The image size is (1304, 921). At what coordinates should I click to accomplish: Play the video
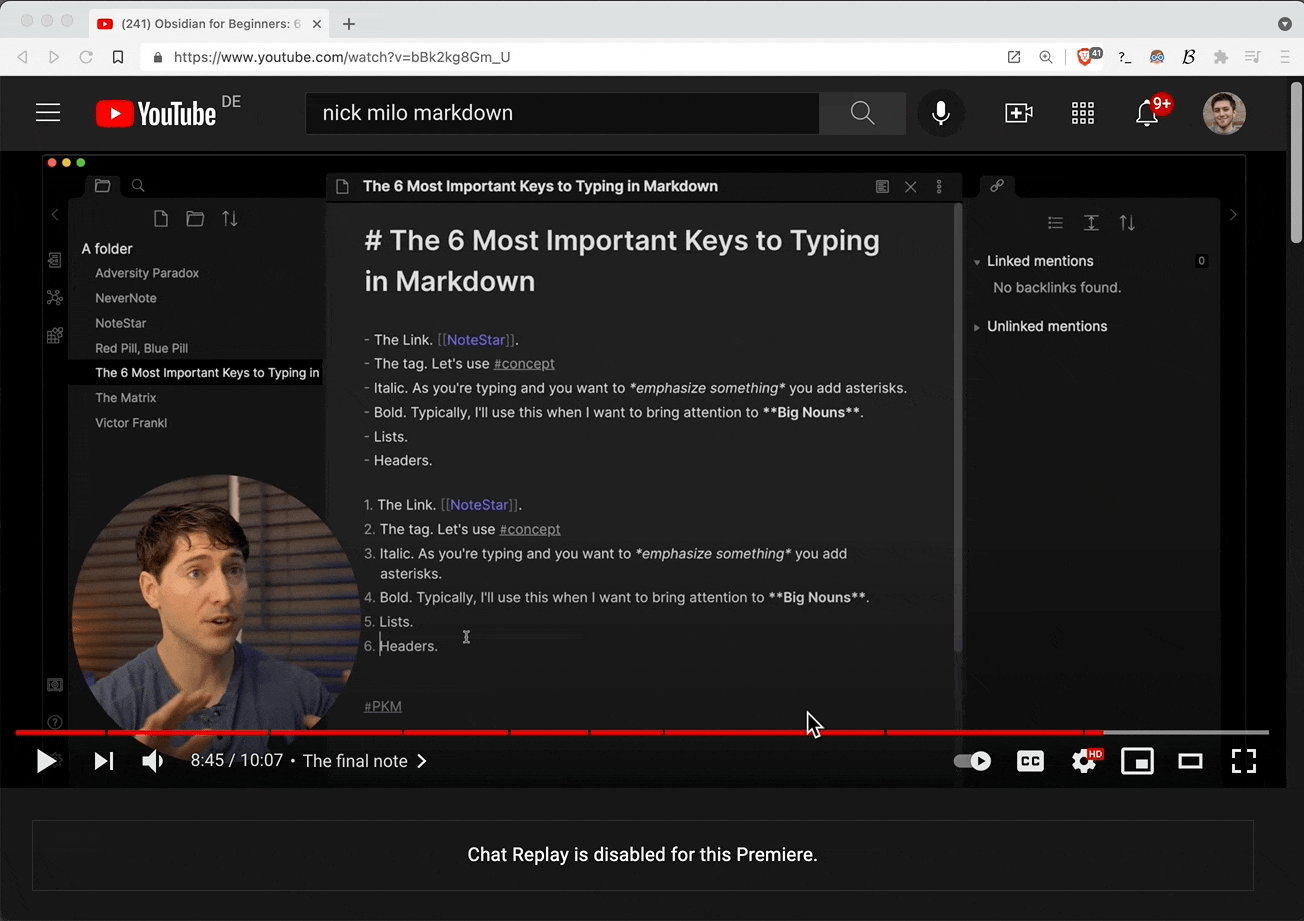tap(46, 761)
